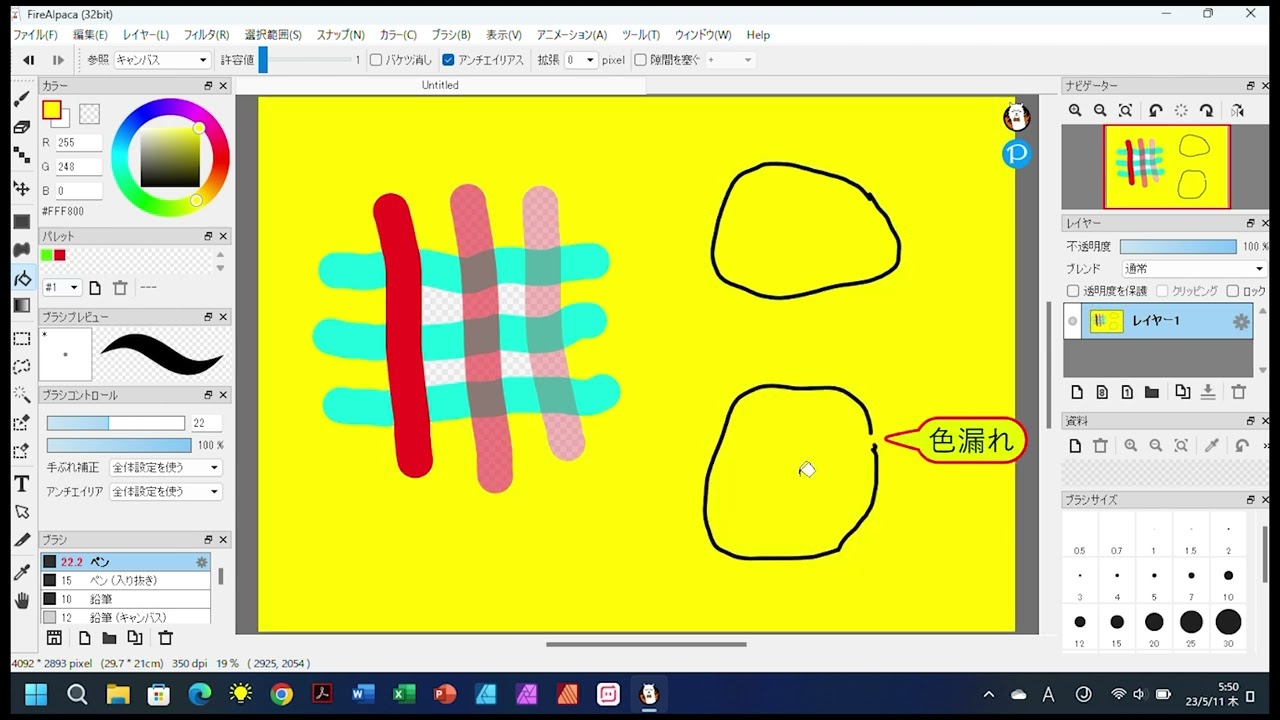The width and height of the screenshot is (1280, 720).
Task: Open アニメーション(A) menu
Action: coord(571,35)
